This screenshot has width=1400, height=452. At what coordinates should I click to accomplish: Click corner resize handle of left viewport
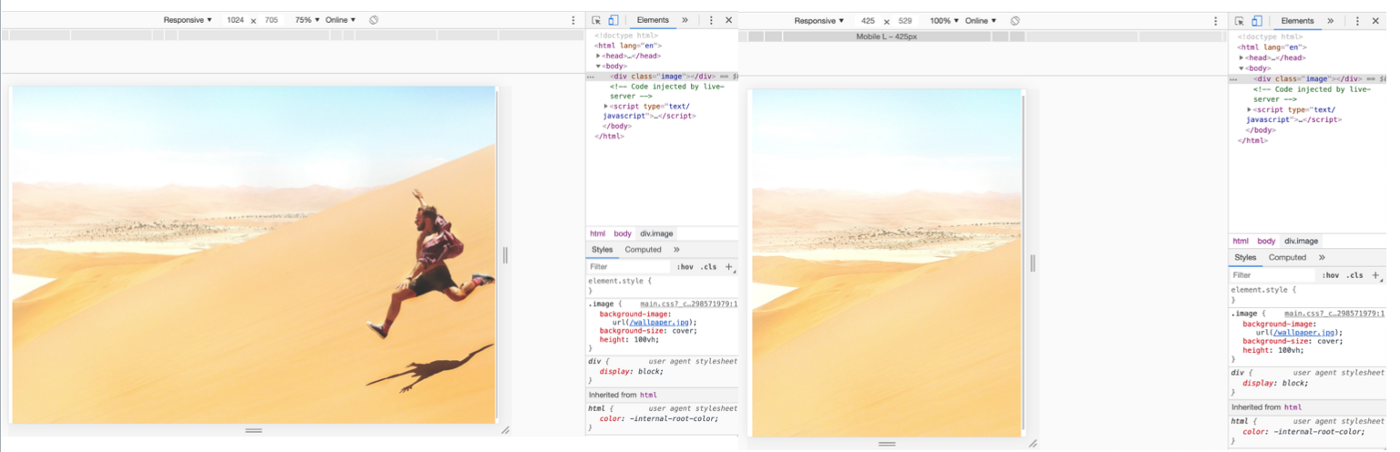[505, 430]
